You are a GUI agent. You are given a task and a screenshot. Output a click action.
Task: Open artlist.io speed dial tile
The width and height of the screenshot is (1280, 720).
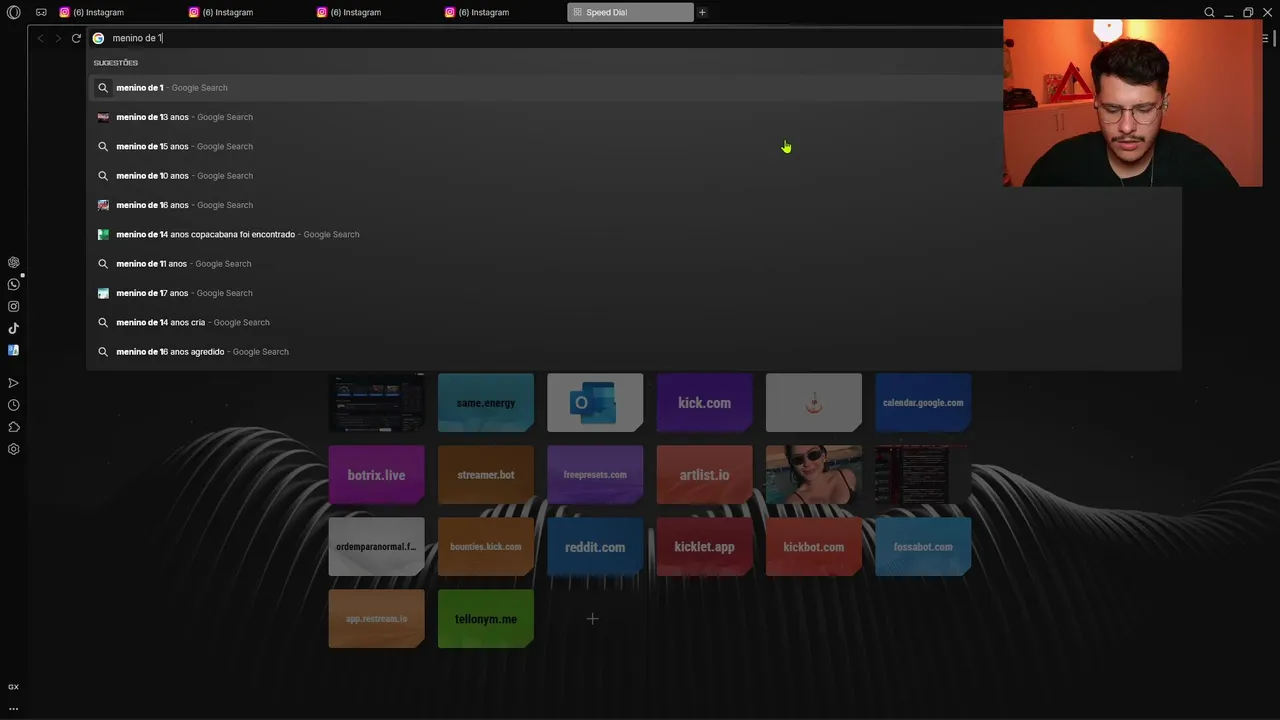[x=704, y=475]
